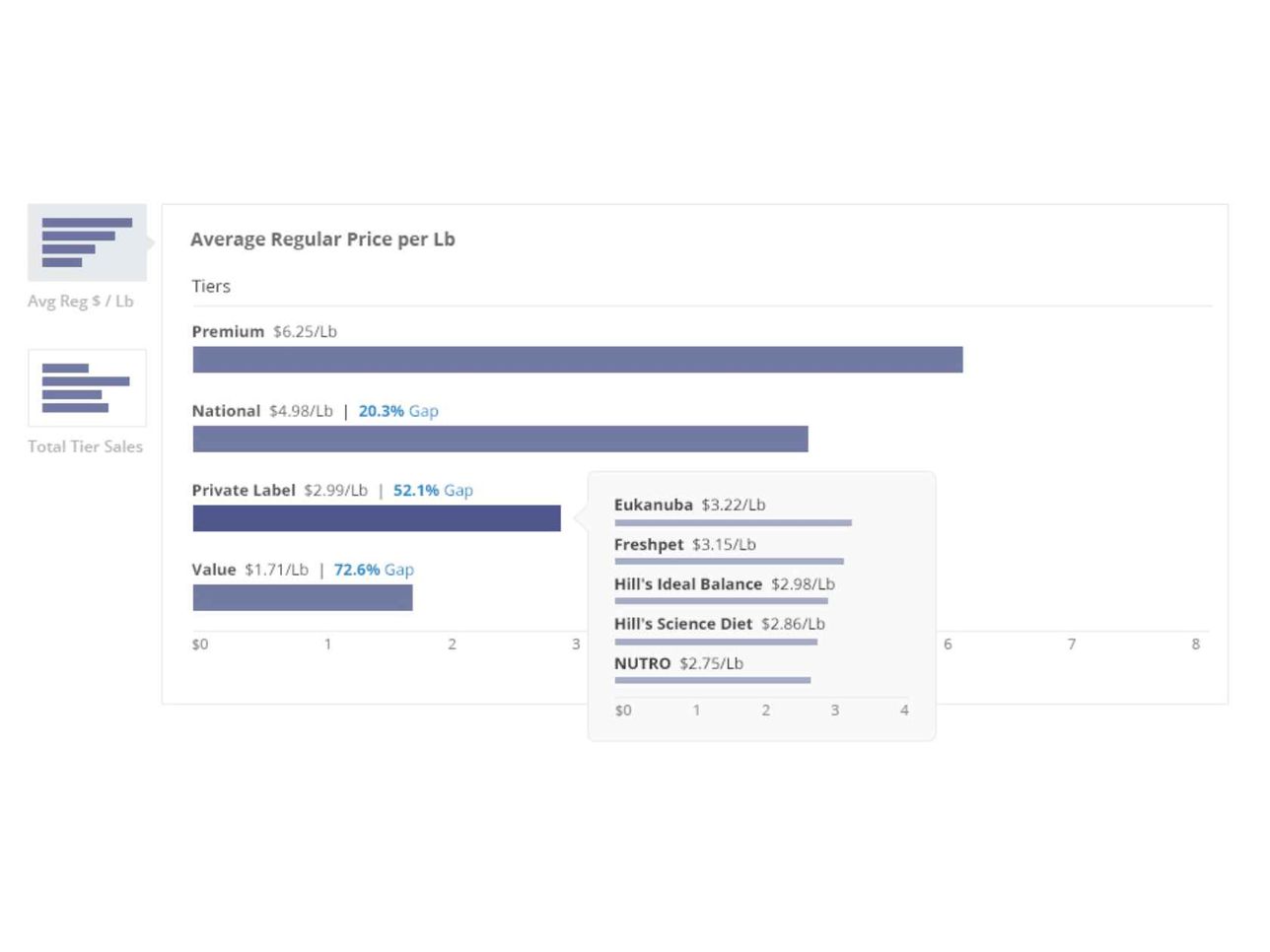Click the Private Label tier bar

tap(377, 518)
